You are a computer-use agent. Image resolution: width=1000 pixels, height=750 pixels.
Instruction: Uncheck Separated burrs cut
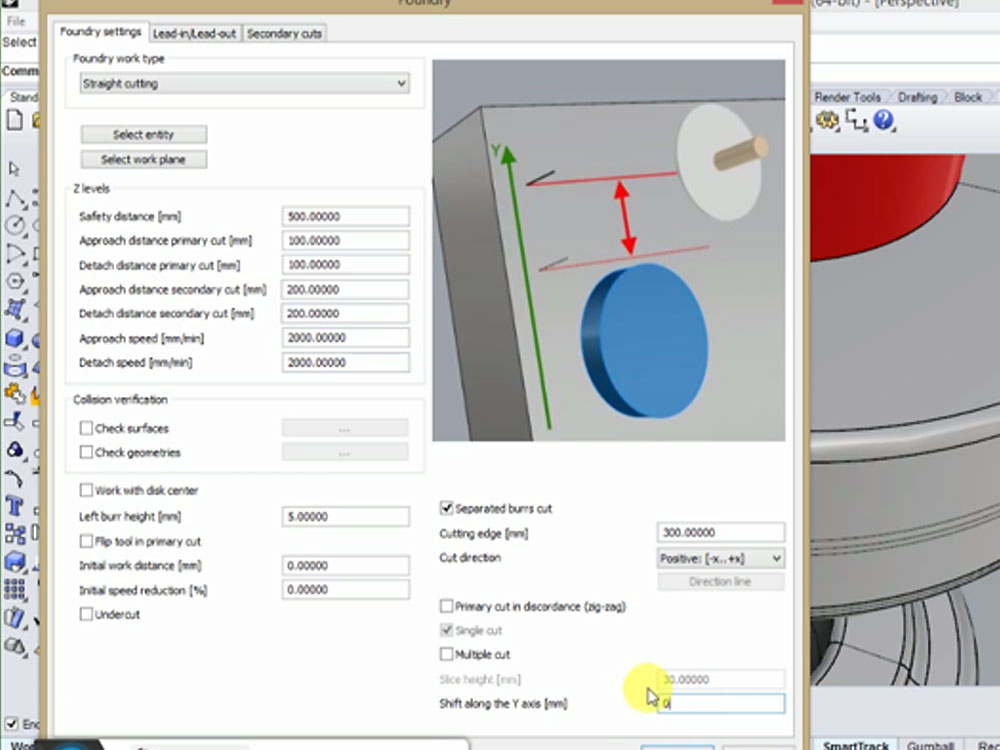(446, 508)
